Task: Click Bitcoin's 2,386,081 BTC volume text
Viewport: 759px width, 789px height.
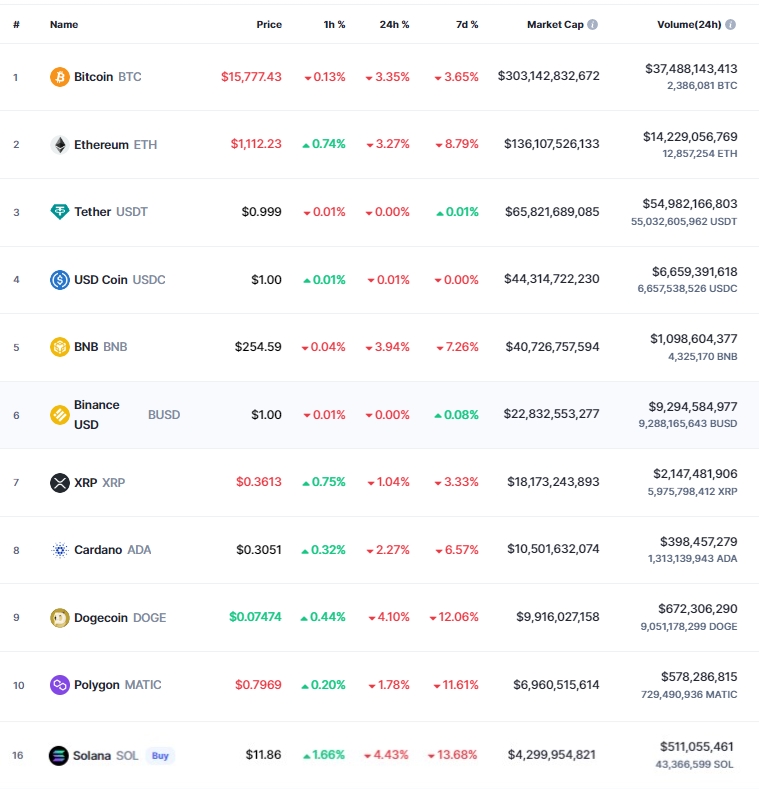Action: point(702,86)
